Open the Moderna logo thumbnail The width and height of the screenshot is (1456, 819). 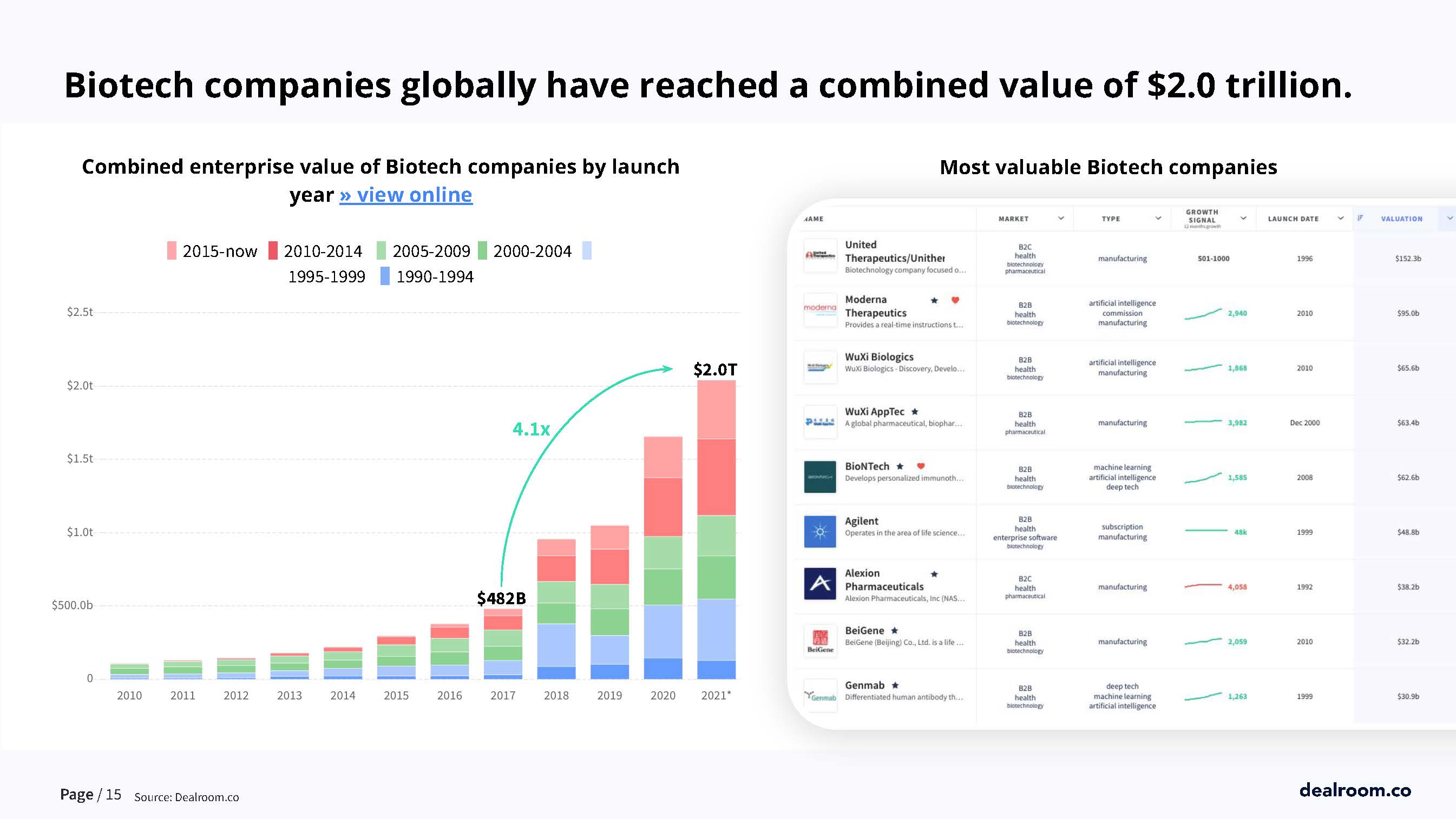pos(820,309)
